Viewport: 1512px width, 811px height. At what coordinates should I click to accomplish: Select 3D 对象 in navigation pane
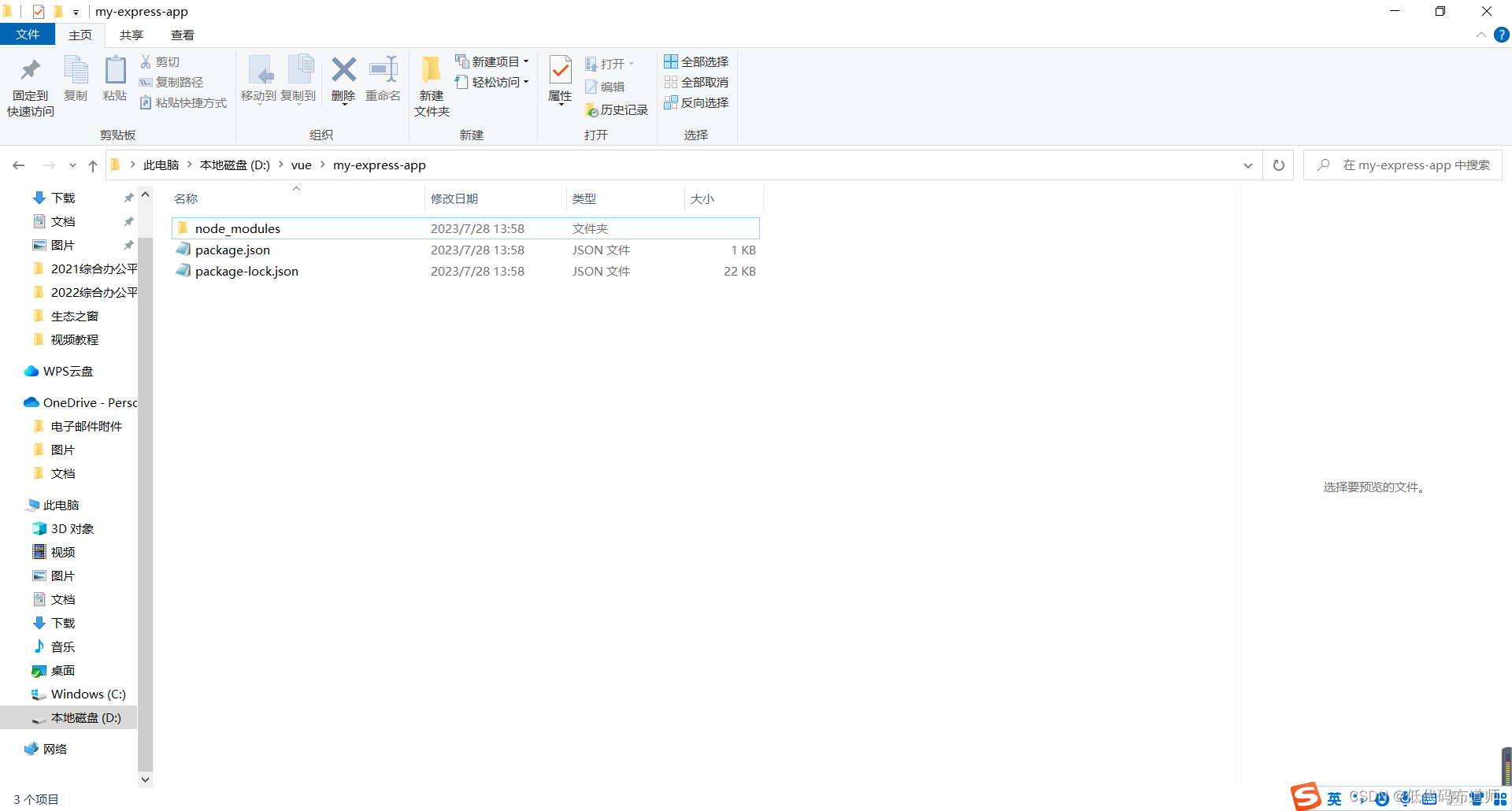(x=63, y=528)
